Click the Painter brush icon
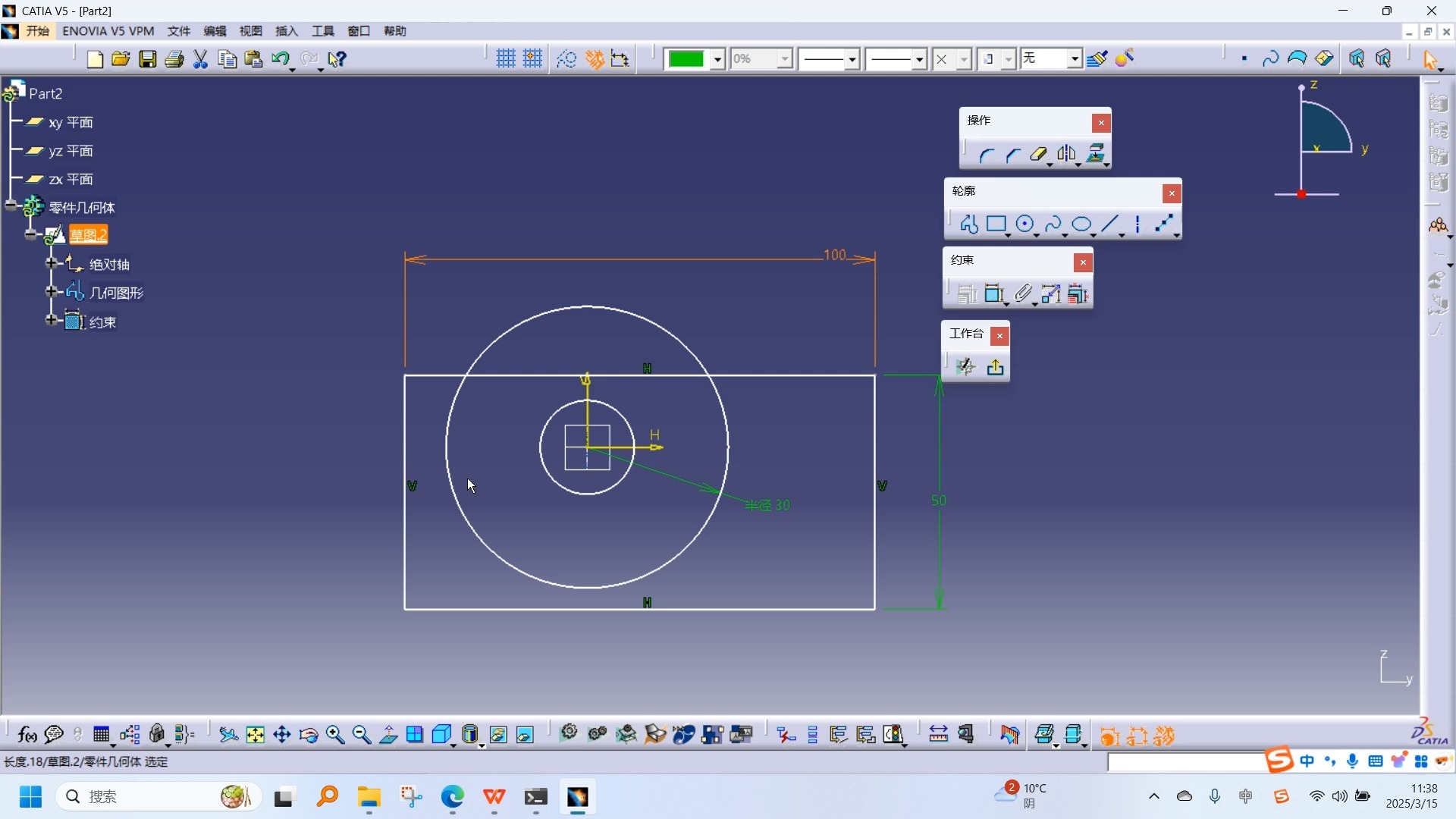This screenshot has height=819, width=1456. 1097,59
